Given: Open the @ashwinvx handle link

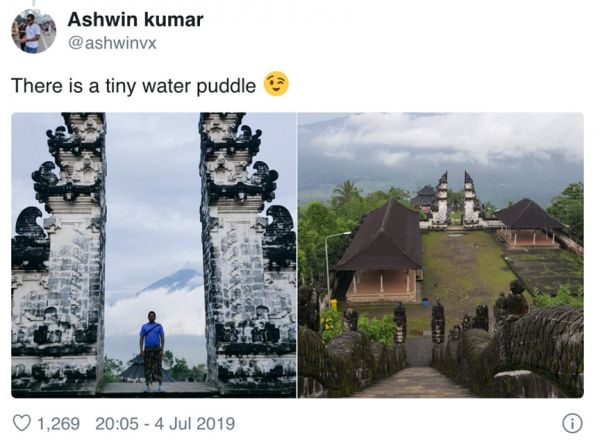Looking at the screenshot, I should coord(112,43).
